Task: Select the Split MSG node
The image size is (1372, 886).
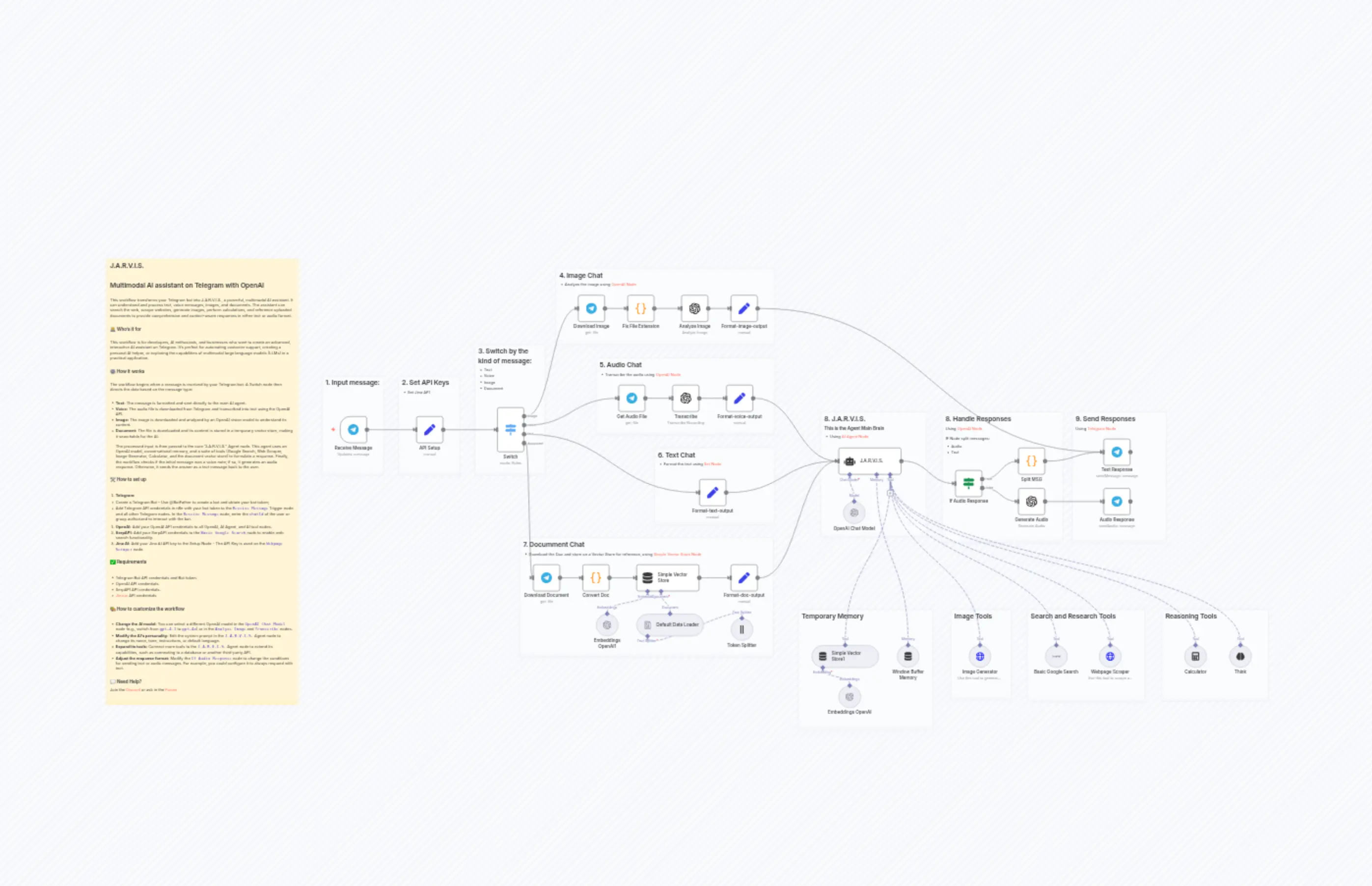Action: tap(1032, 460)
